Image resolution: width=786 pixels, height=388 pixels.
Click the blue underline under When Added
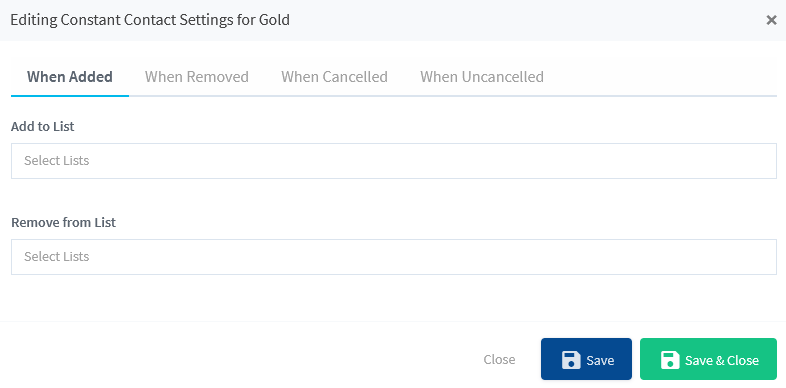70,95
